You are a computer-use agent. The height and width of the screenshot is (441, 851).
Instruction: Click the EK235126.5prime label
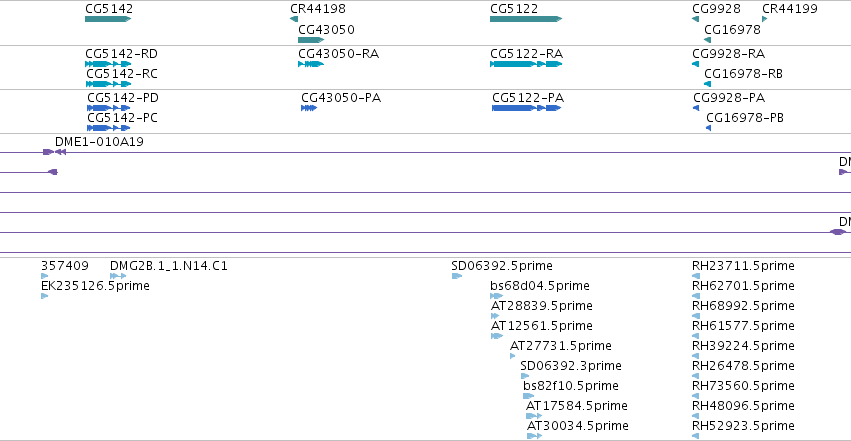[96, 286]
